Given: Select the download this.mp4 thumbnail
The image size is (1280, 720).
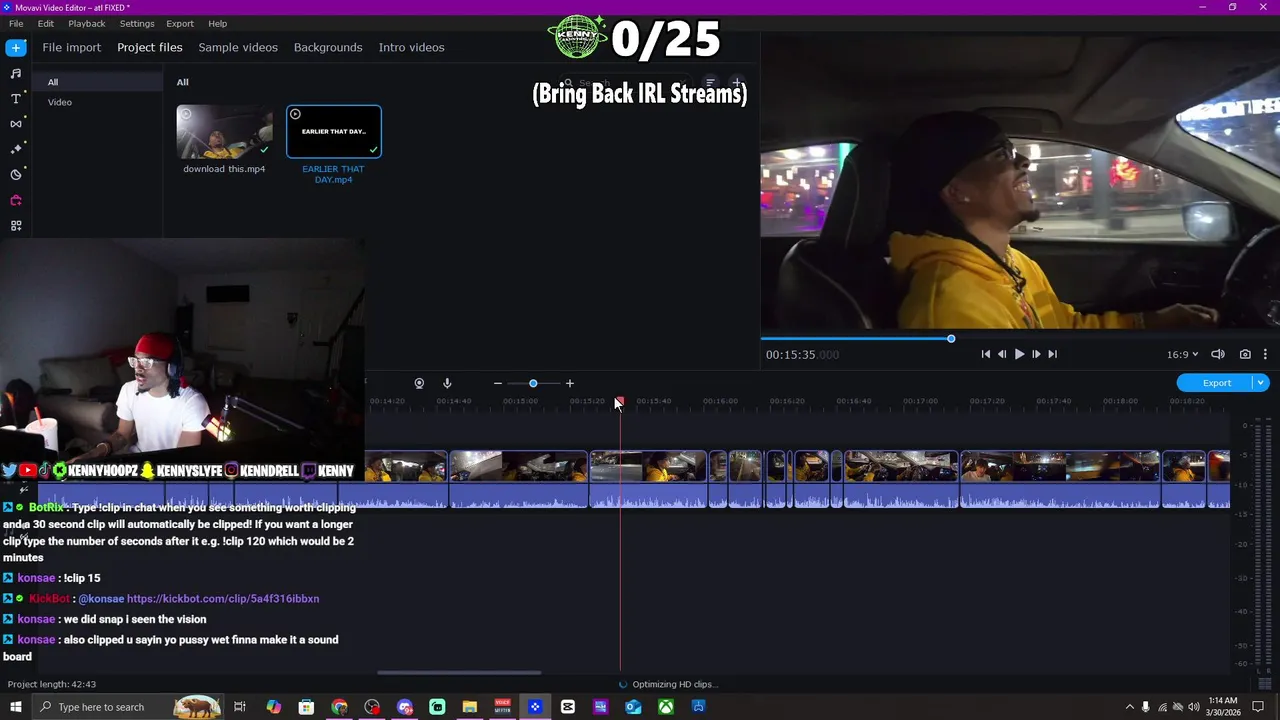Looking at the screenshot, I should [x=224, y=132].
